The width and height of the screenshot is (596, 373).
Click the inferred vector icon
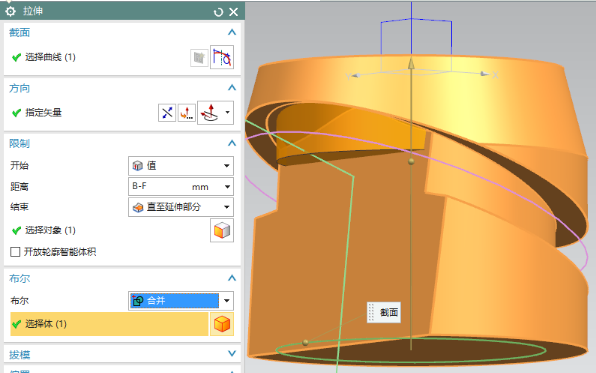(210, 113)
